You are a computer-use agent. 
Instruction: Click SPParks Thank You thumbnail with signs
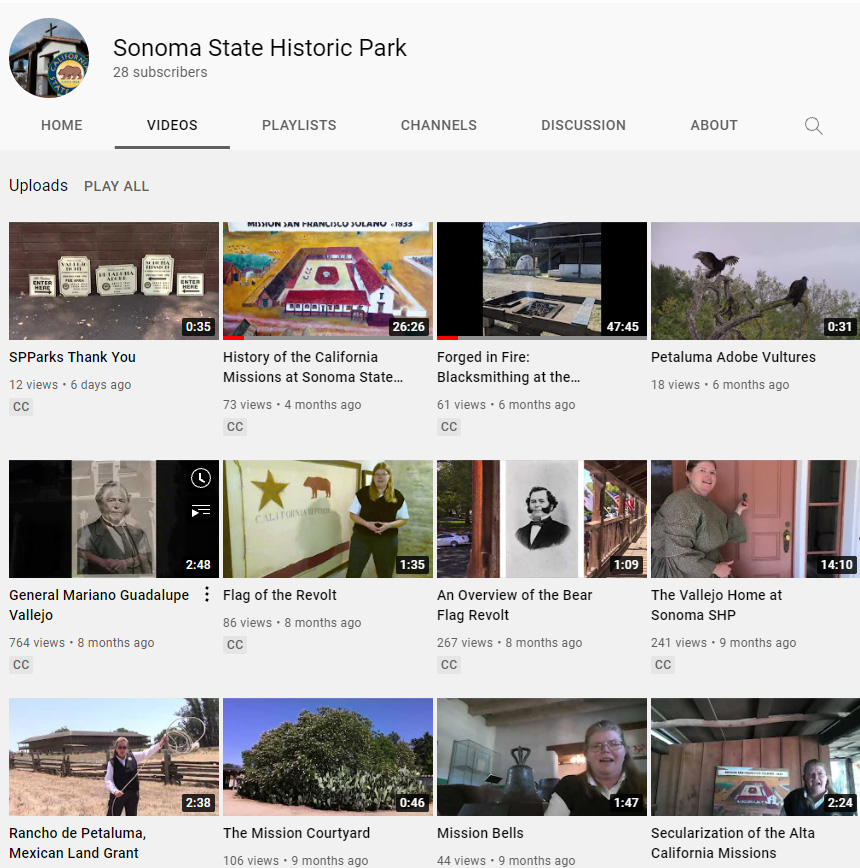(x=114, y=281)
